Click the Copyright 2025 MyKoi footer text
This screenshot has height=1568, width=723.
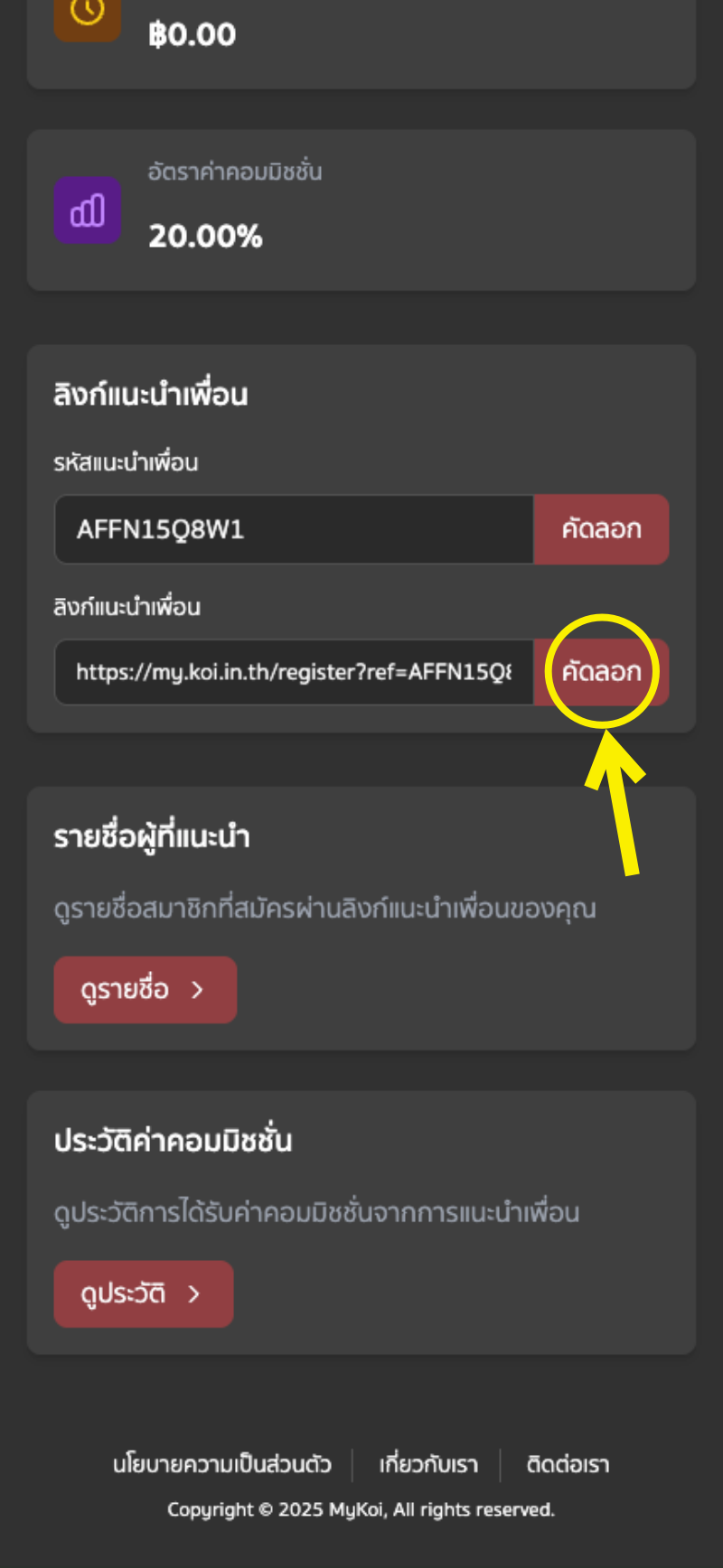click(361, 1510)
